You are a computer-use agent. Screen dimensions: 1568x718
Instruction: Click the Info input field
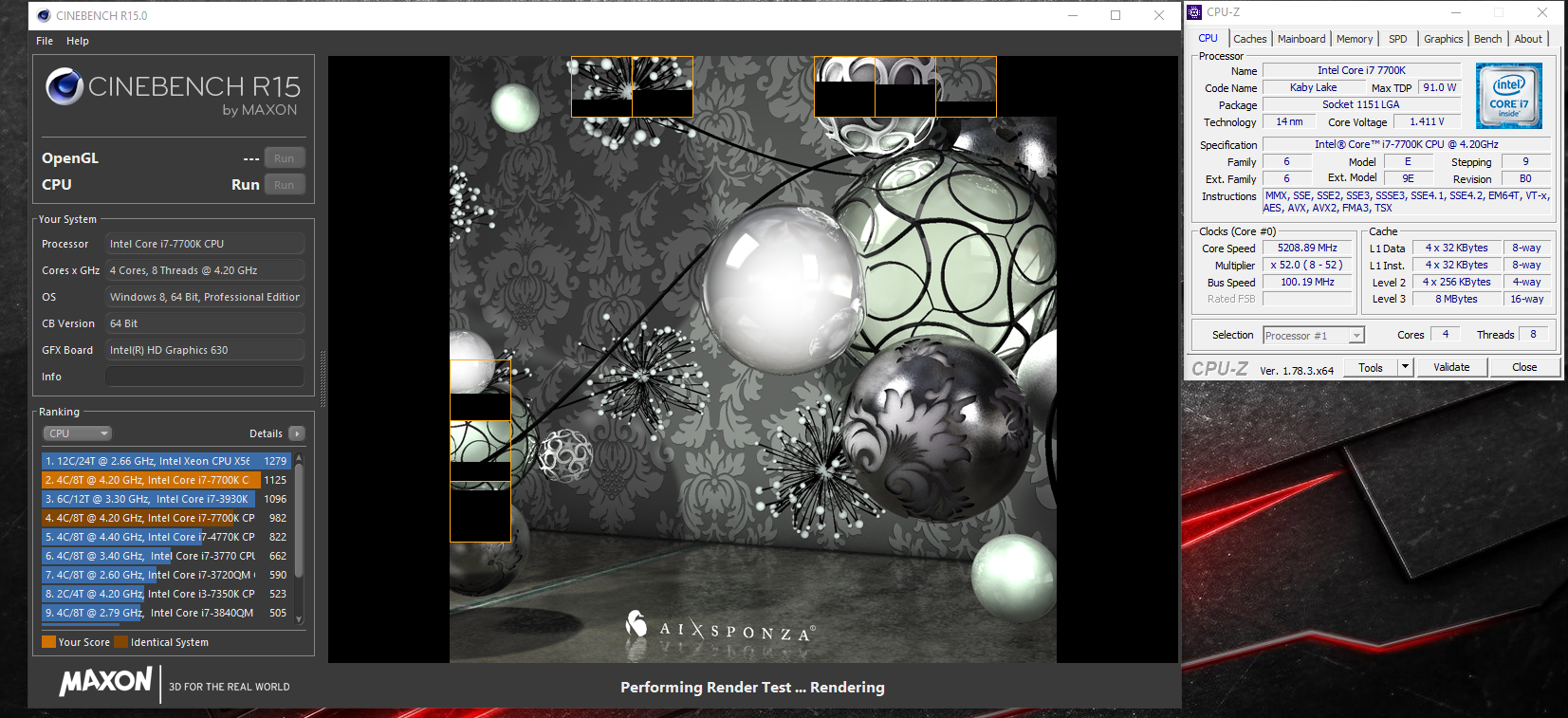click(x=205, y=377)
